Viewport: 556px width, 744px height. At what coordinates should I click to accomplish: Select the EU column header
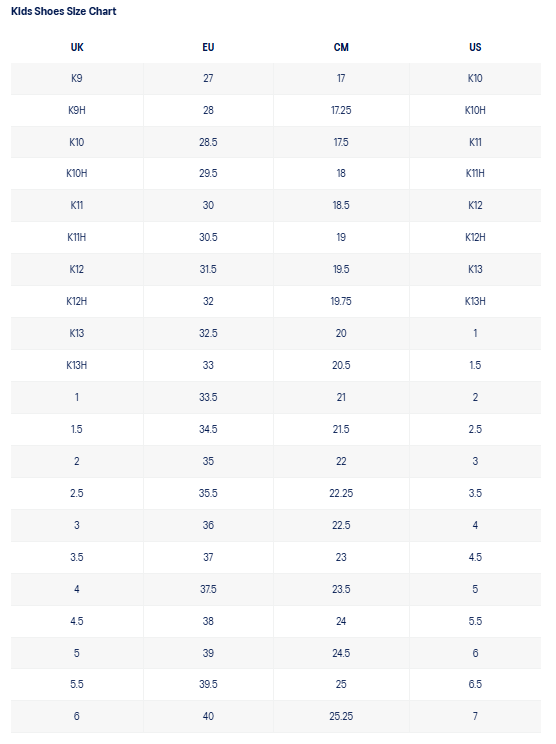point(208,47)
